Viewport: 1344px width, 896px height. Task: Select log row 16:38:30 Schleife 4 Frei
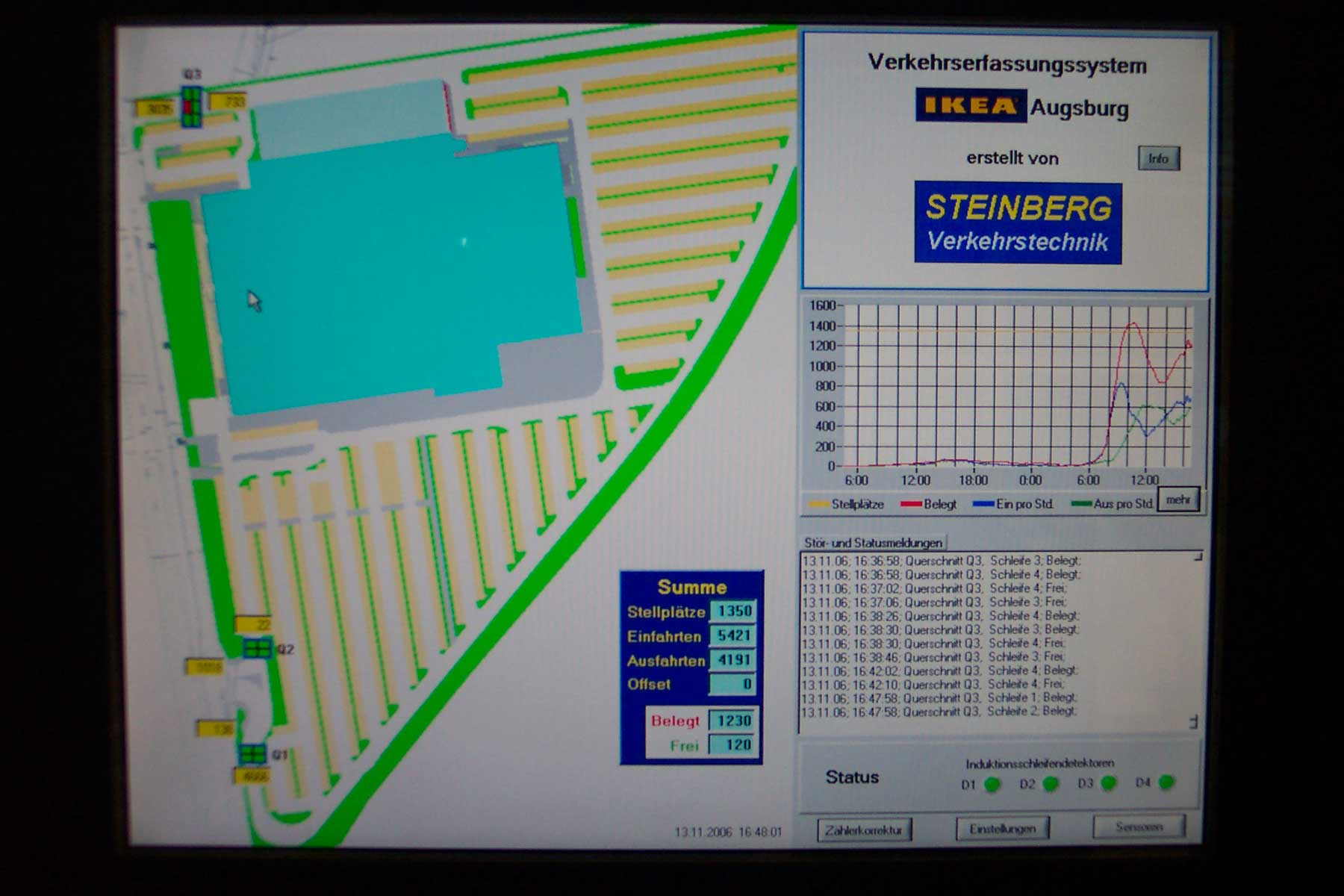coord(933,643)
